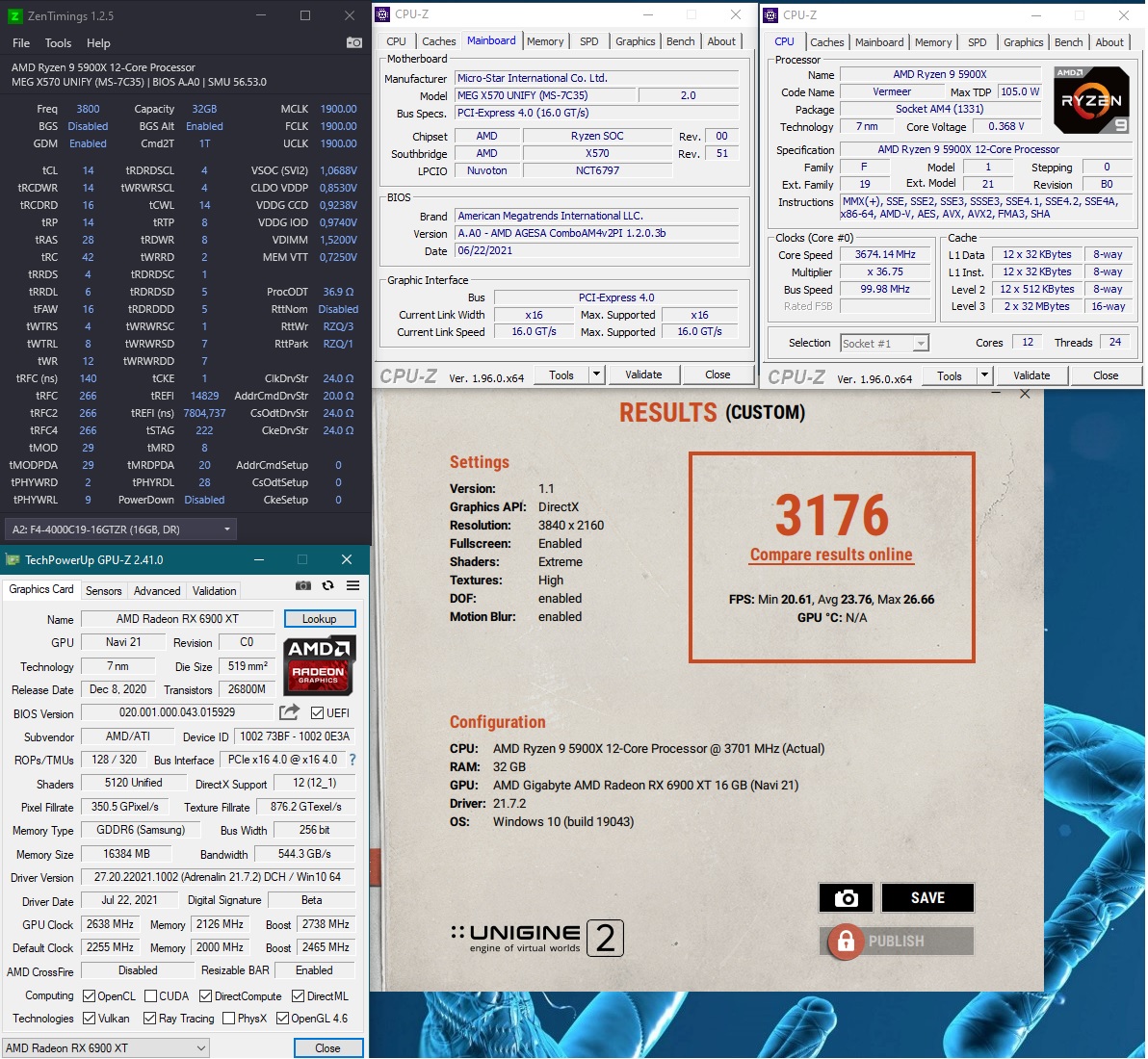The image size is (1148, 1059).
Task: Click VDIMM 1,5200V value in ZenTimings
Action: point(338,240)
